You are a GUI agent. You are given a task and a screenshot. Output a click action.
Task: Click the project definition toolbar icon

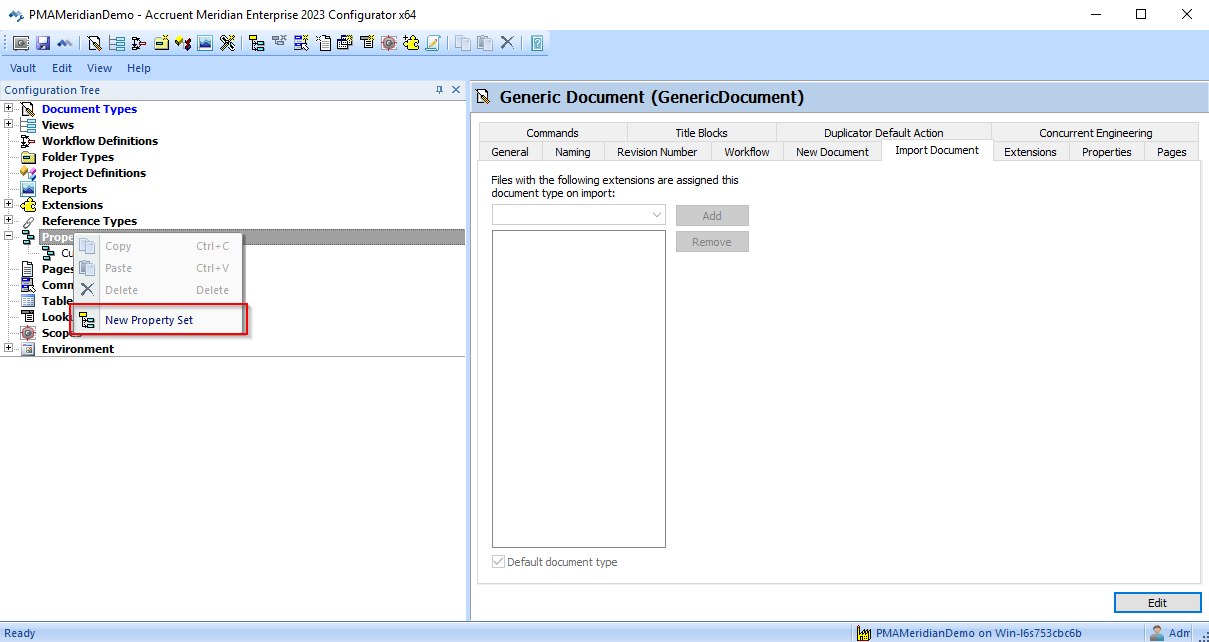[x=183, y=43]
